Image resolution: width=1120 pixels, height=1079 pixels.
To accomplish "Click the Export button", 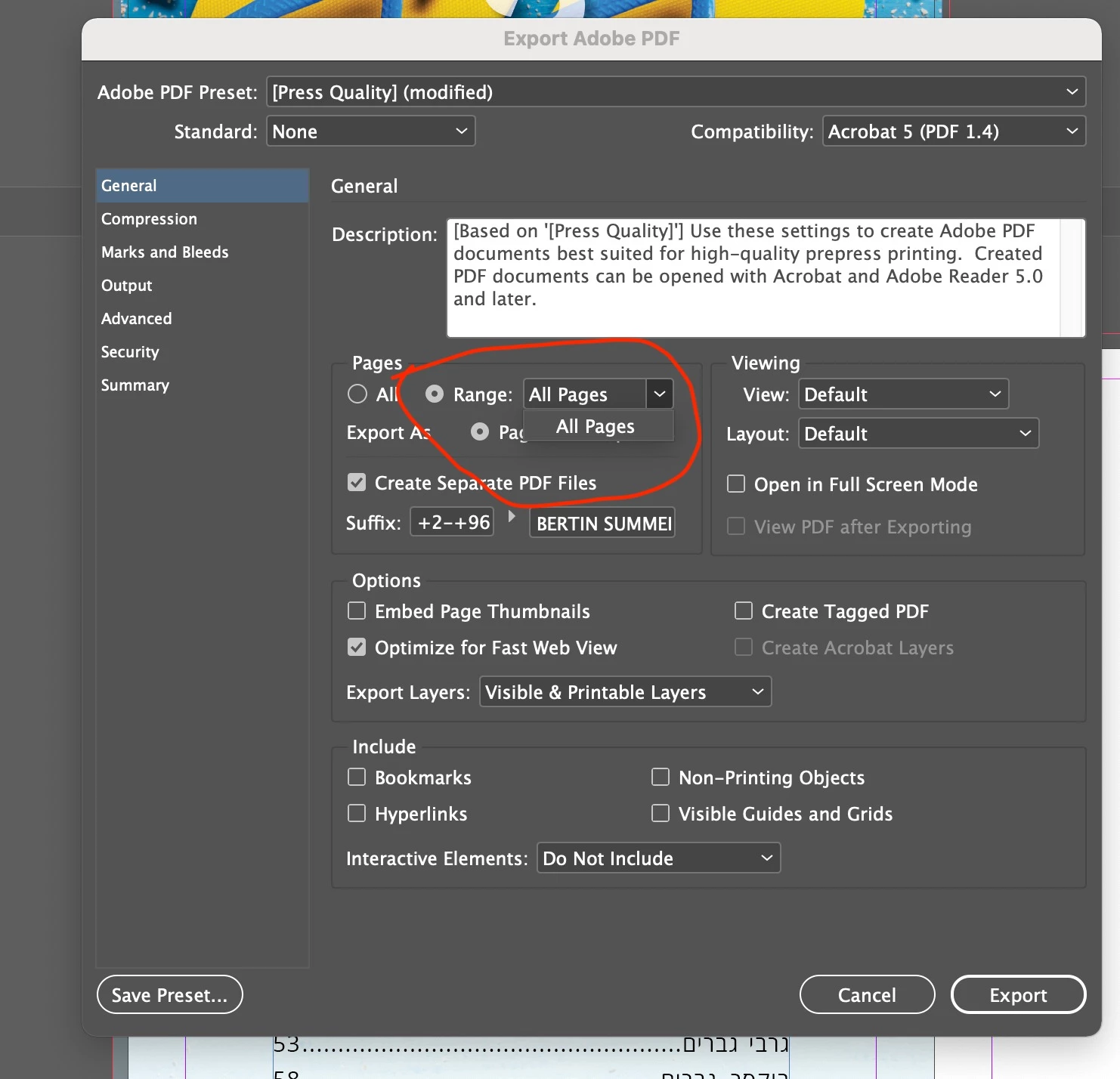I will pos(1019,995).
